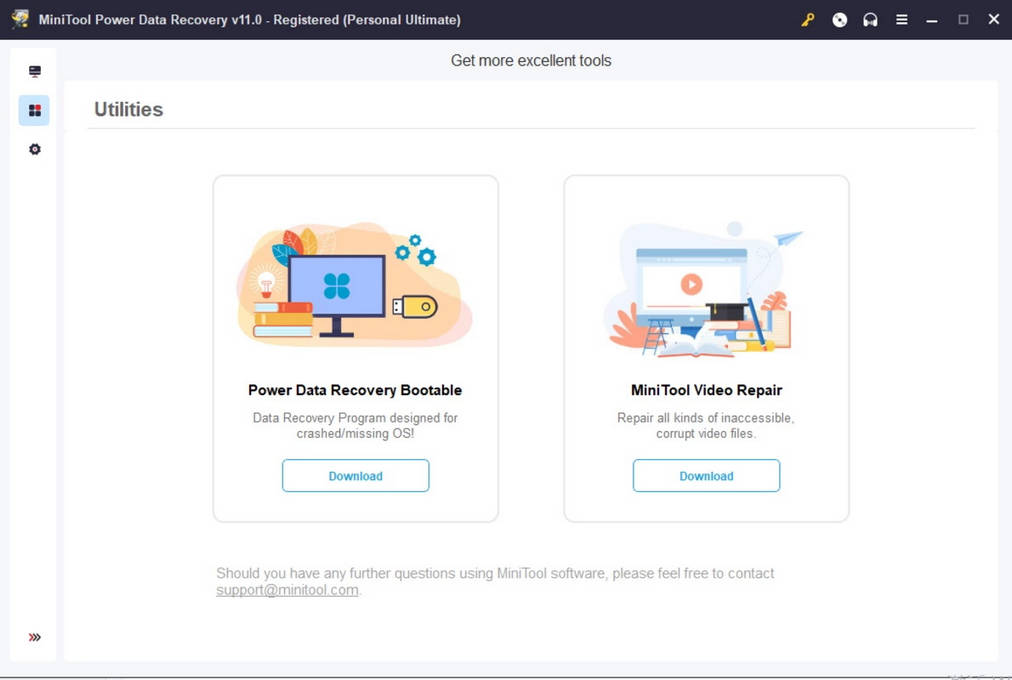Click the MiniTool Video Repair title text
The width and height of the screenshot is (1012, 680).
[x=706, y=390]
